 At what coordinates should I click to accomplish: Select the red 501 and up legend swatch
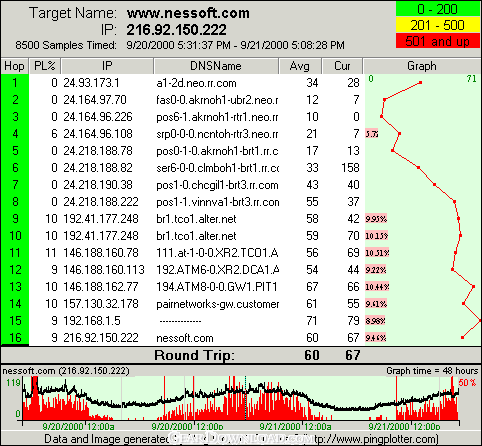(x=438, y=41)
